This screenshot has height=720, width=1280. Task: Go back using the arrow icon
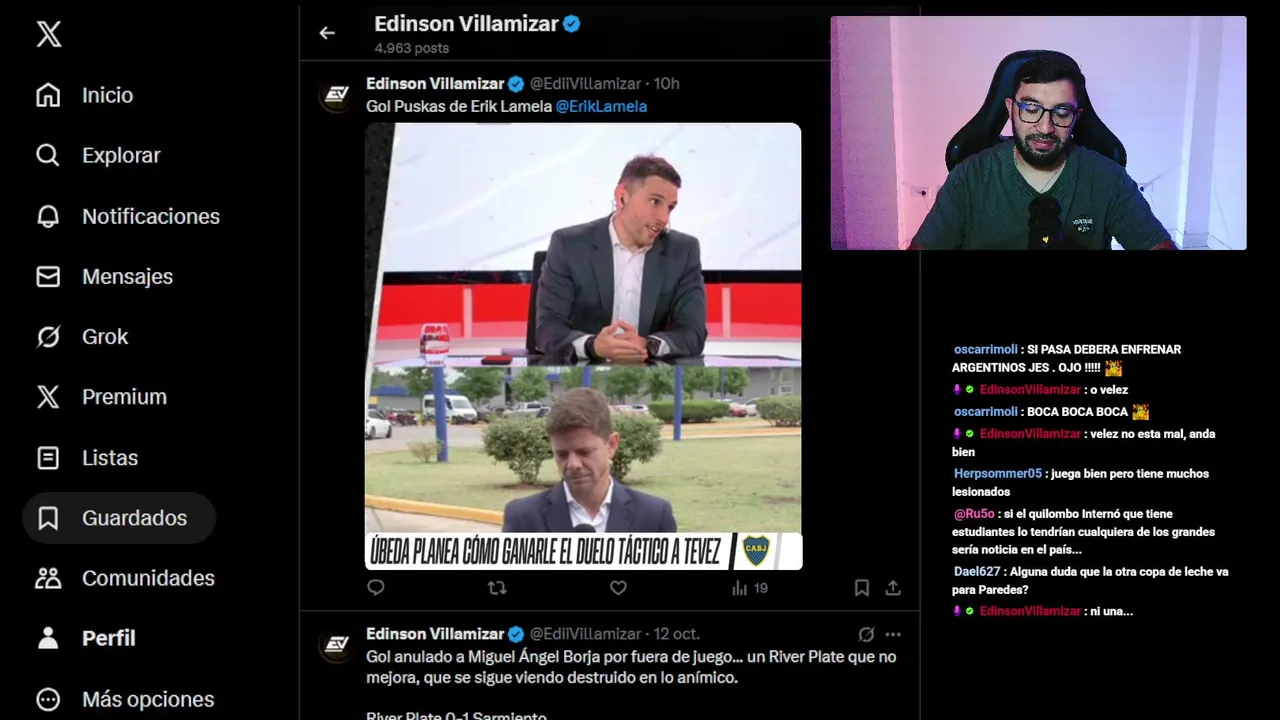coord(327,33)
